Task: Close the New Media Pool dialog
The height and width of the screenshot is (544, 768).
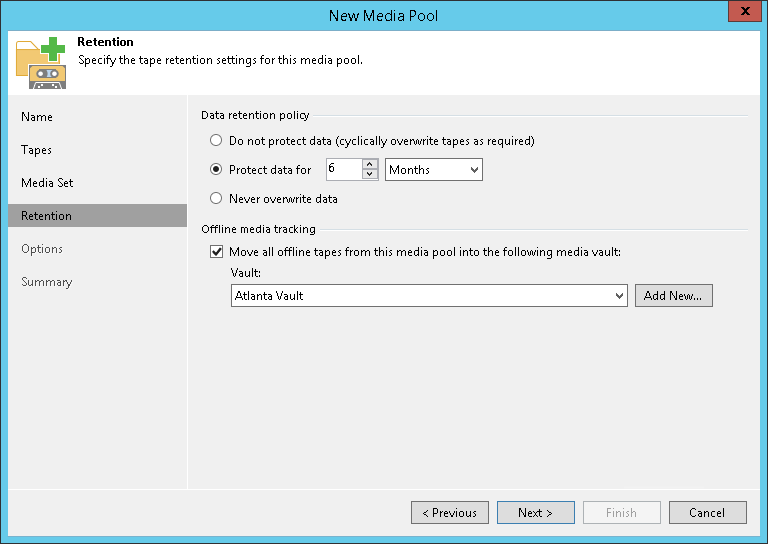Action: (x=741, y=13)
